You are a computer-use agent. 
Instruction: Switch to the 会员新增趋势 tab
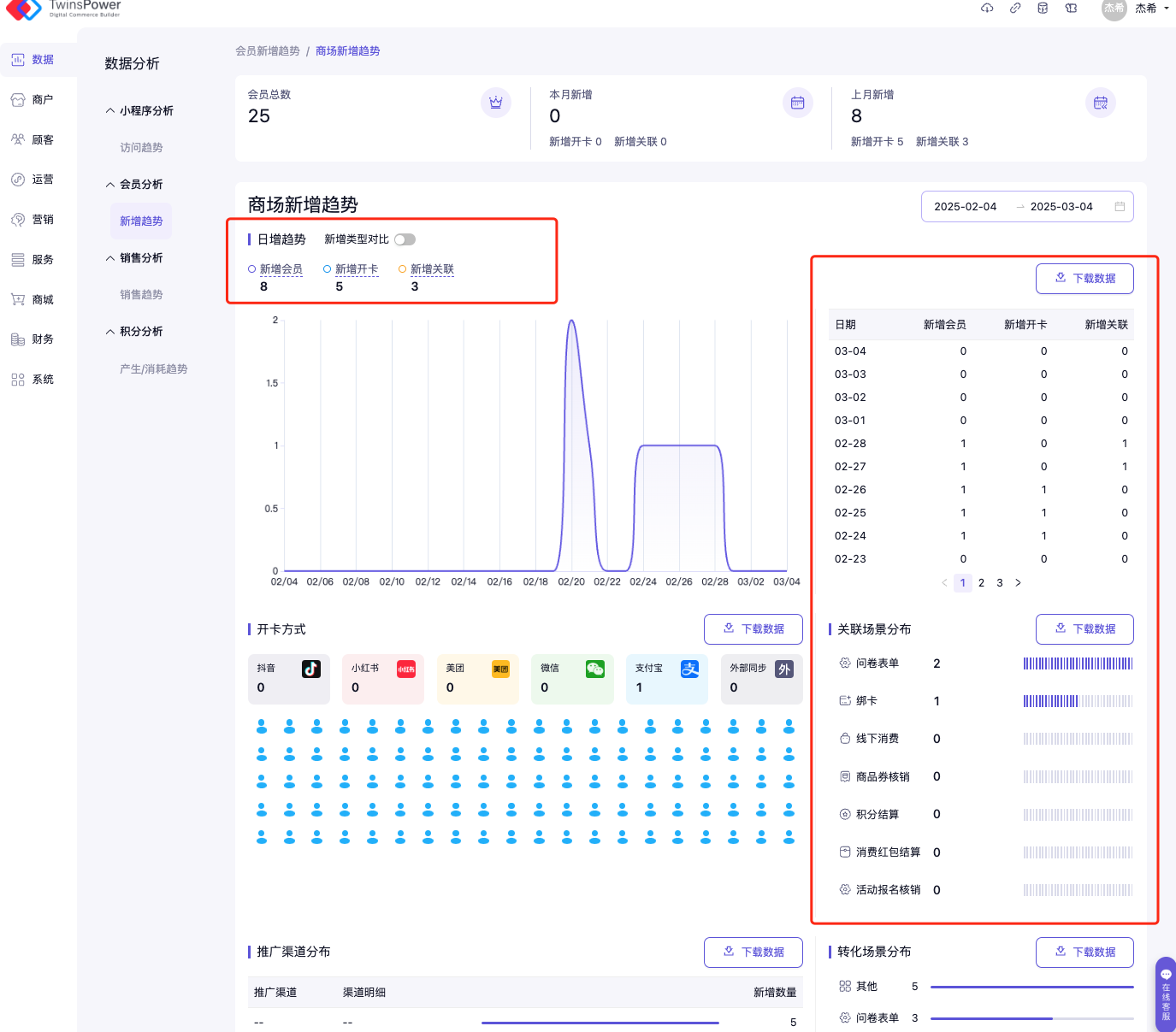[268, 51]
